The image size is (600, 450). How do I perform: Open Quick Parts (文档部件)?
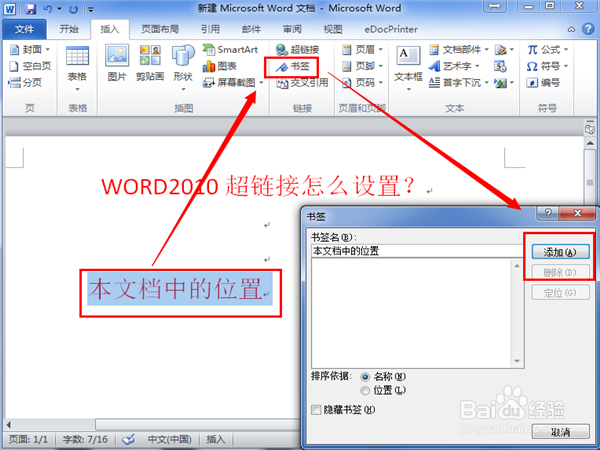pyautogui.click(x=459, y=49)
